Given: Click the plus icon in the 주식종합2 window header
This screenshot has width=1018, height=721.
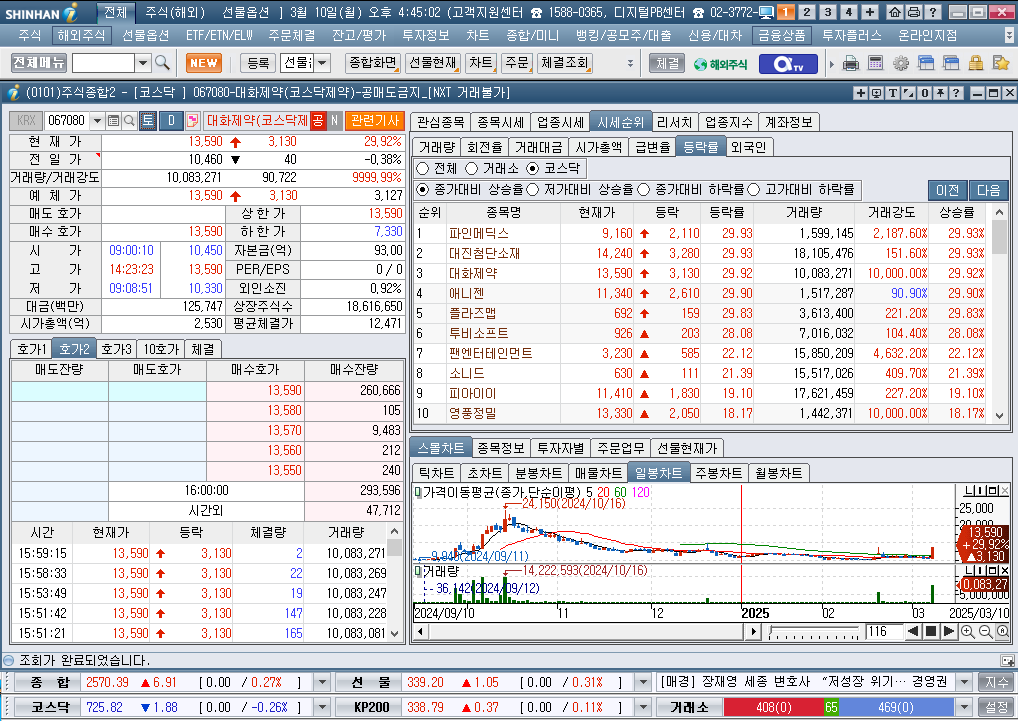Looking at the screenshot, I should click(x=861, y=93).
